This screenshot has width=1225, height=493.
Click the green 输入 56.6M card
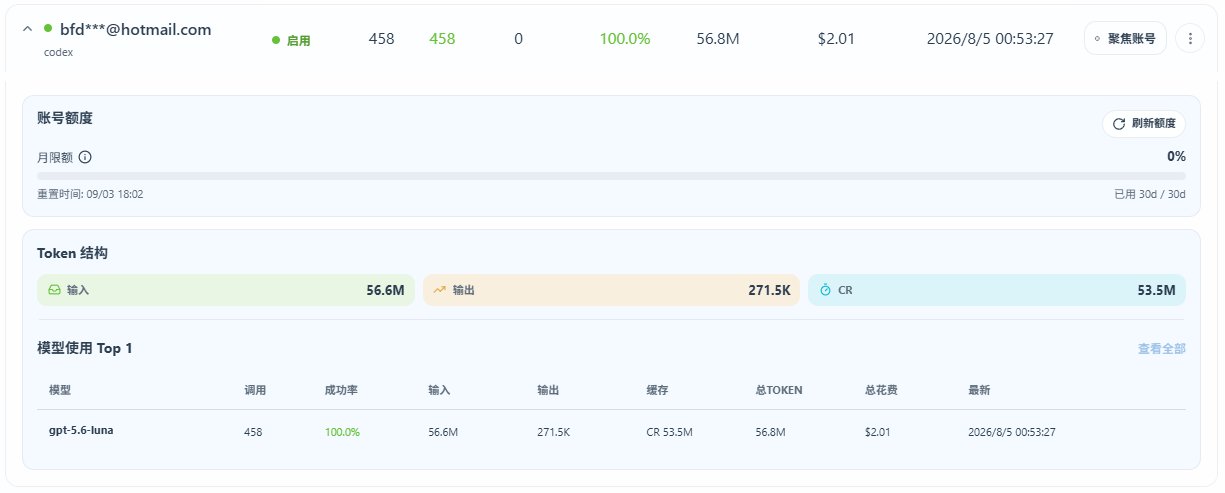click(226, 290)
